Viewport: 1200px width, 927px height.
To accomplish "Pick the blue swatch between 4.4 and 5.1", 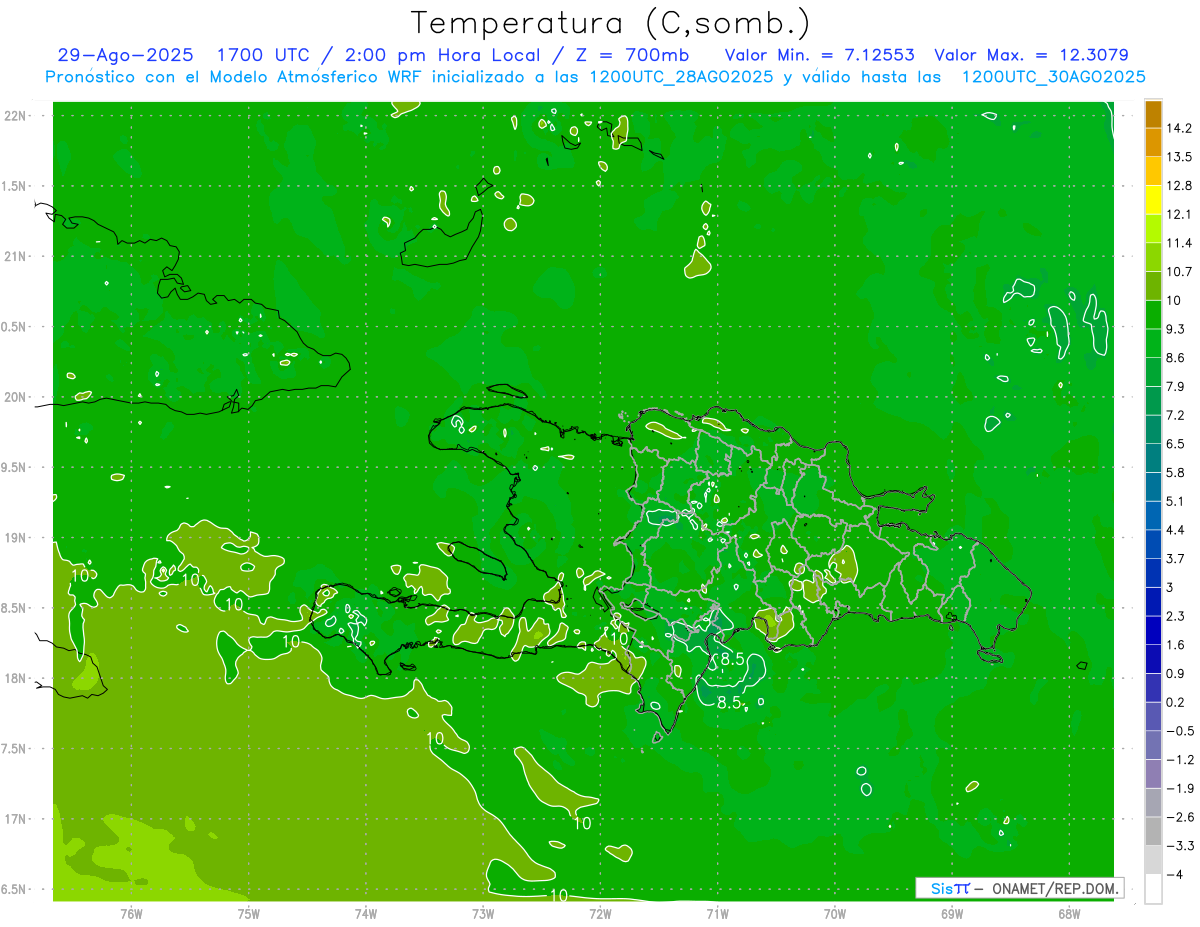I will (x=1153, y=515).
